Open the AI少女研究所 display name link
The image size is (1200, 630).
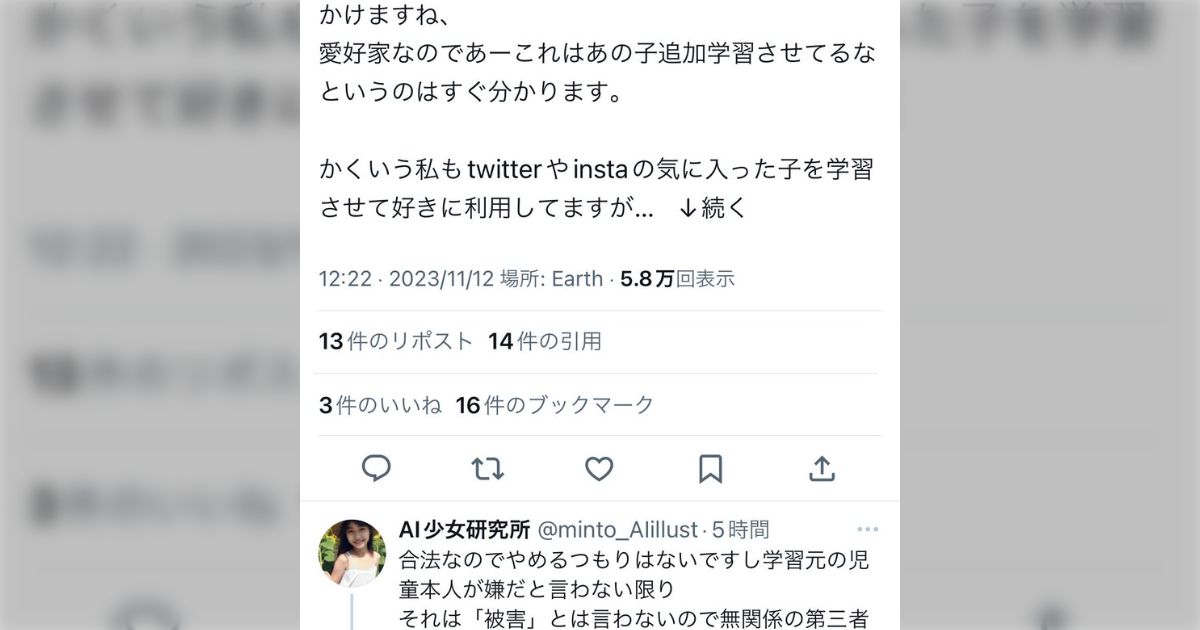click(464, 530)
